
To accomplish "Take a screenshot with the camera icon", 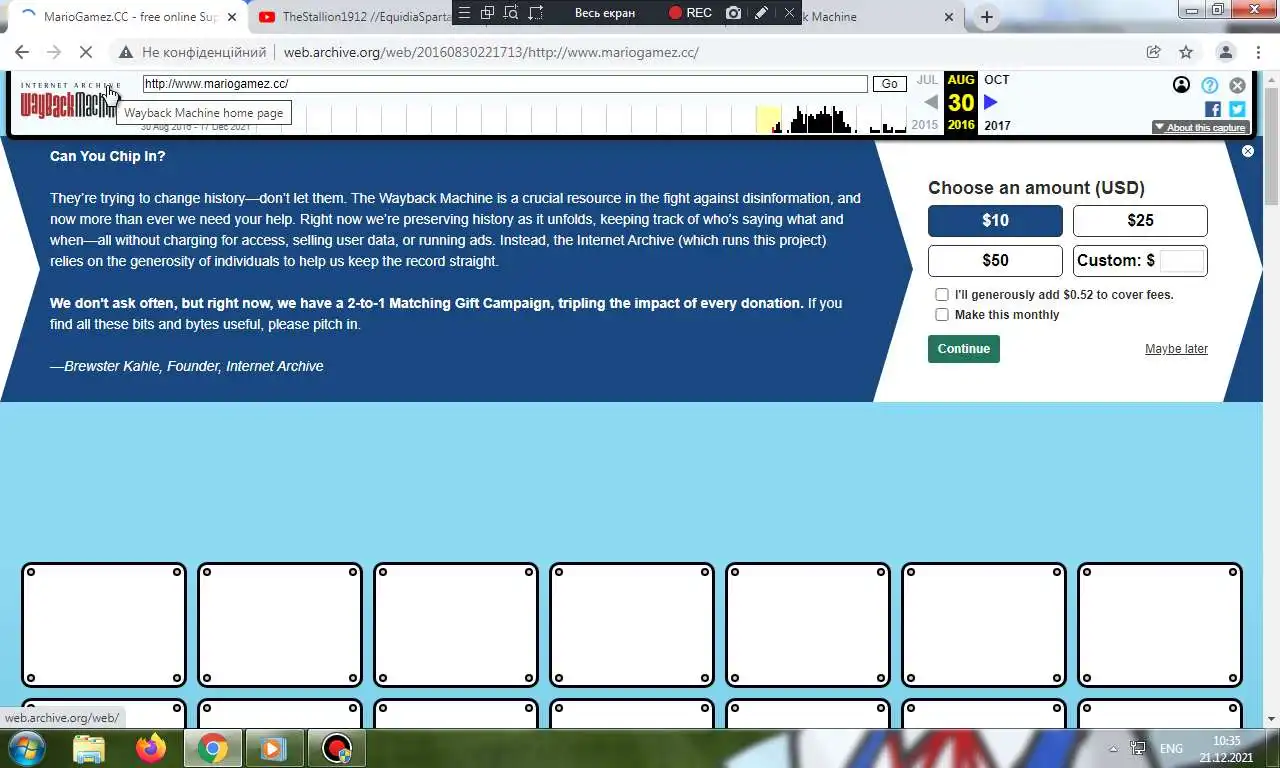I will click(734, 13).
